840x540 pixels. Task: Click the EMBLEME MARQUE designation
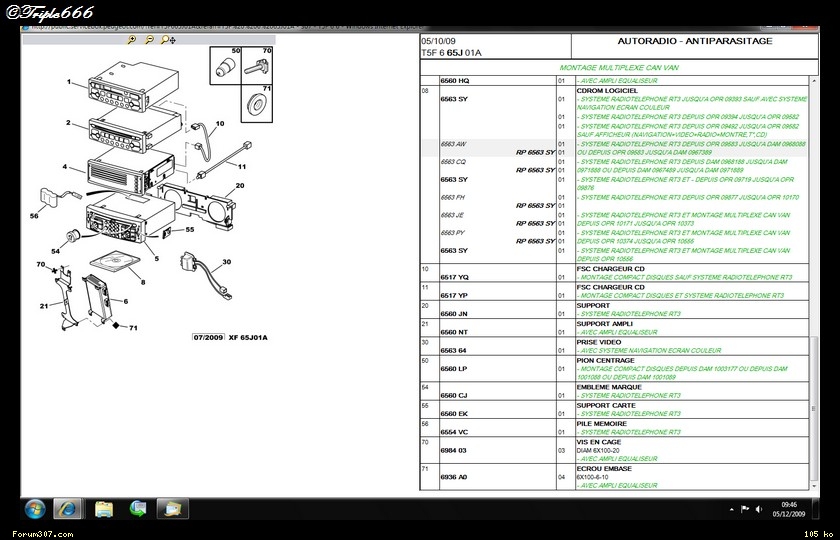[609, 387]
